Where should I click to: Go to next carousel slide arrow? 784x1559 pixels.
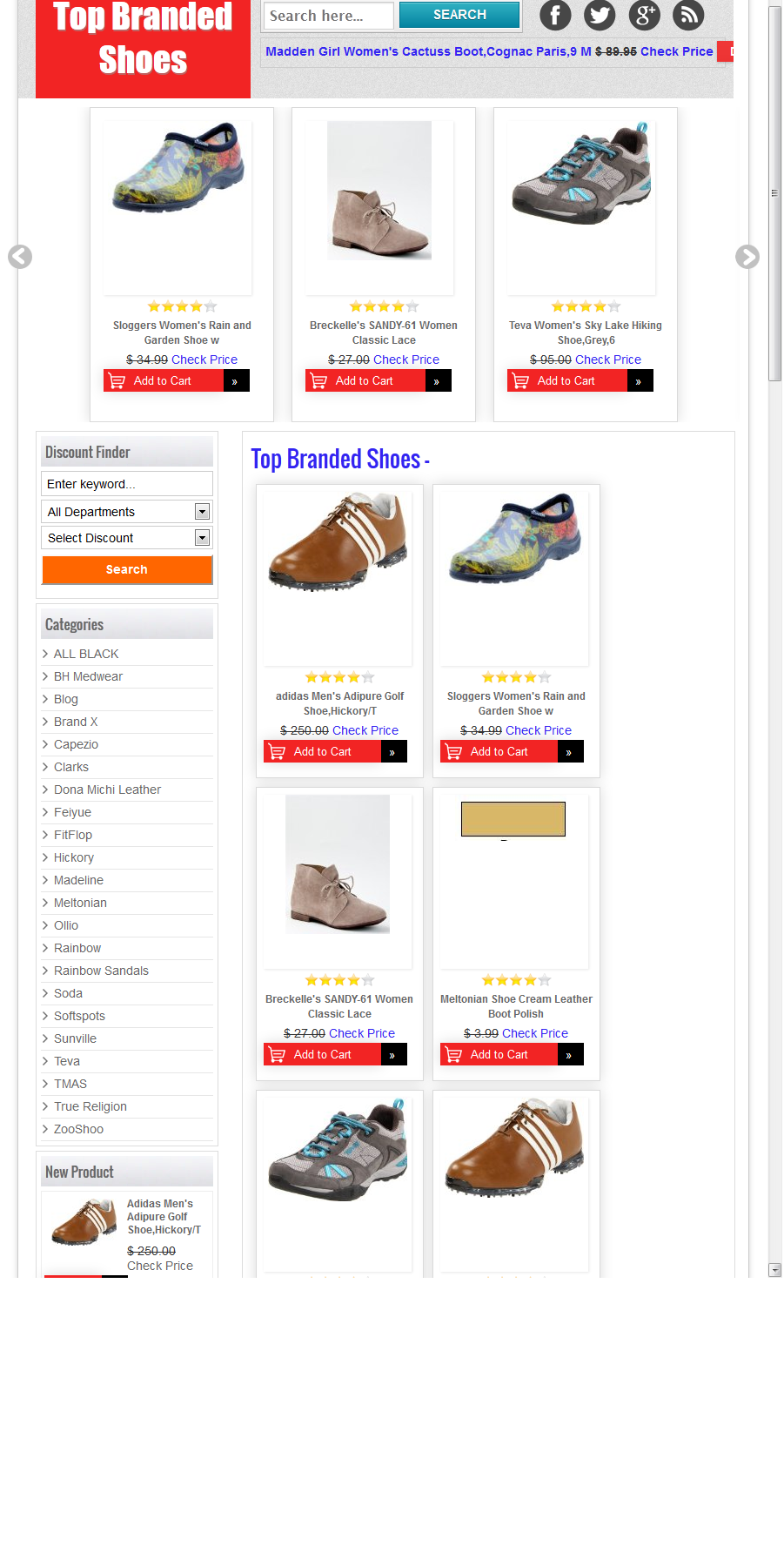tap(747, 257)
